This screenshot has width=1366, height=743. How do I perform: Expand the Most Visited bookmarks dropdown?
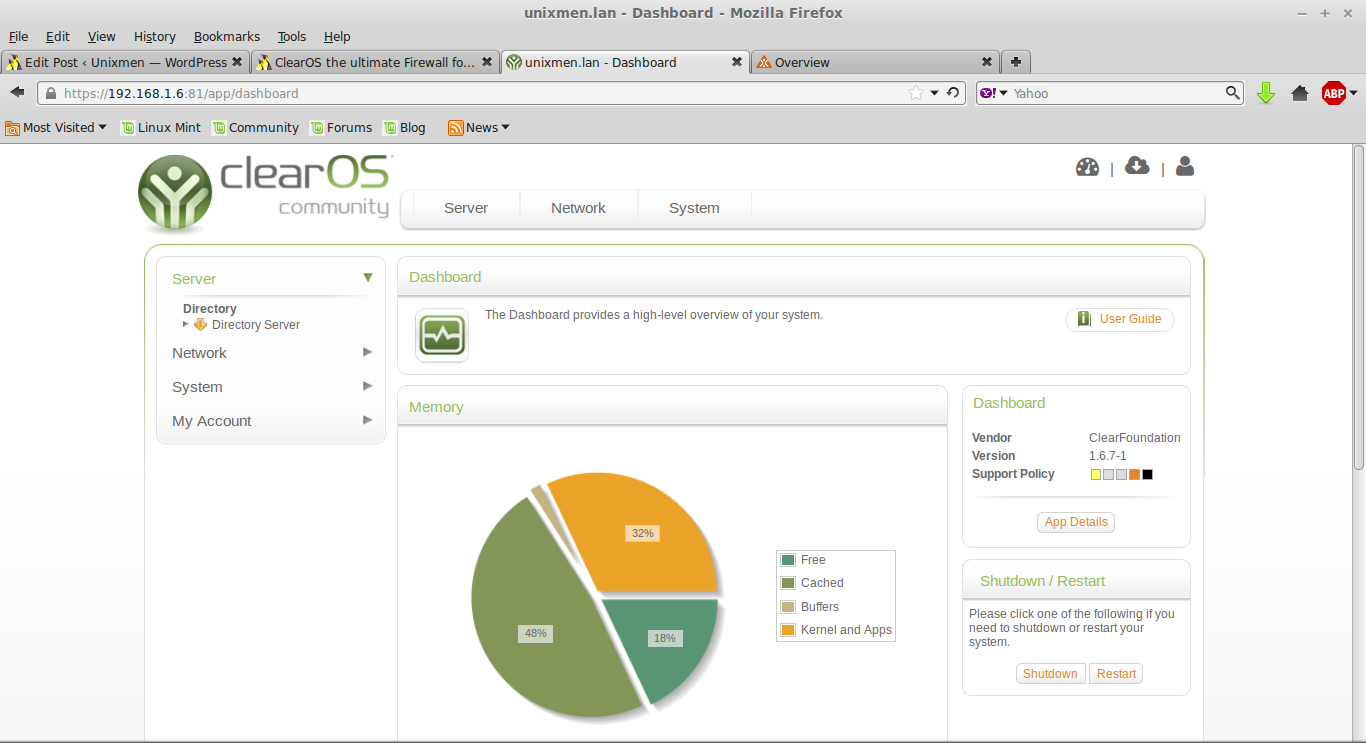pos(56,127)
